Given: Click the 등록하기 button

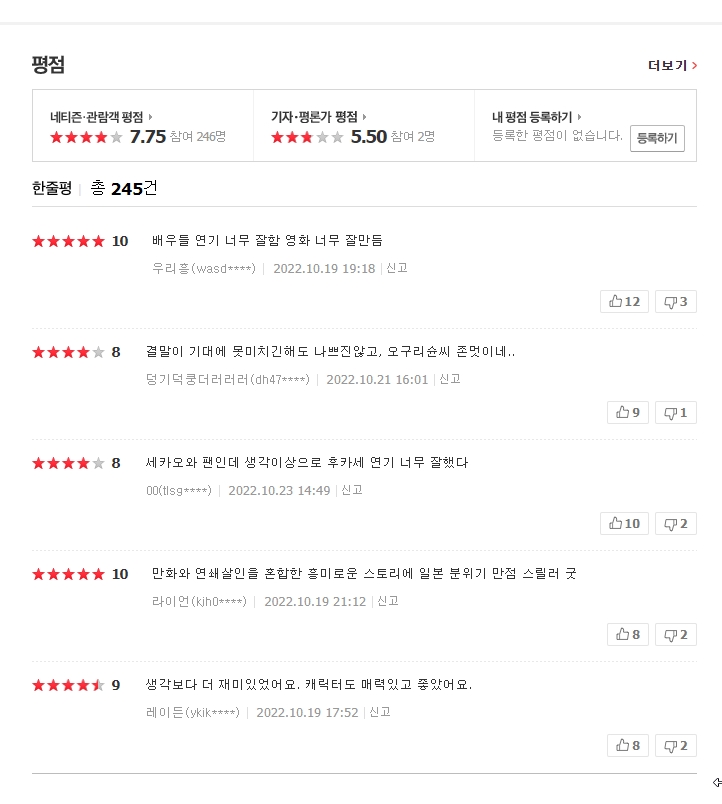Looking at the screenshot, I should 657,138.
